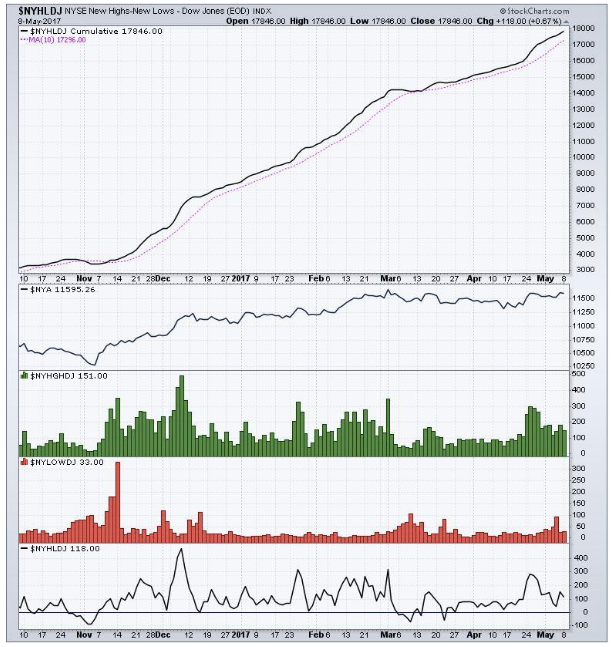Open the StockCharts.com copyright link
This screenshot has width=612, height=647.
pyautogui.click(x=534, y=11)
